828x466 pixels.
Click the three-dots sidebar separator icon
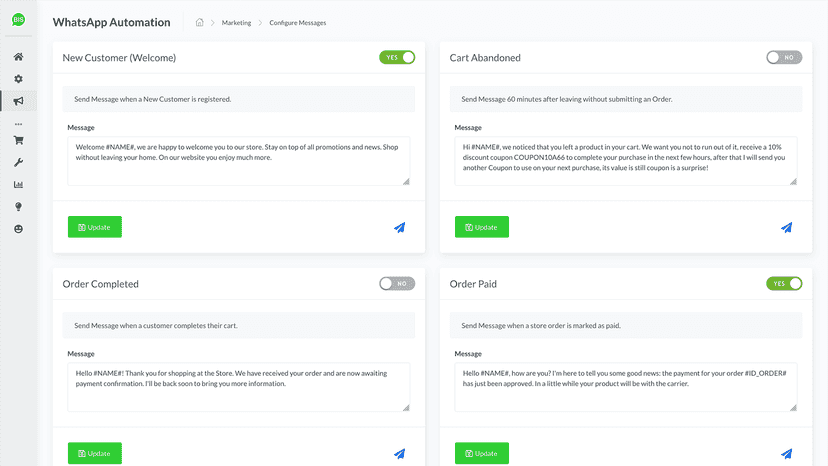pos(18,124)
